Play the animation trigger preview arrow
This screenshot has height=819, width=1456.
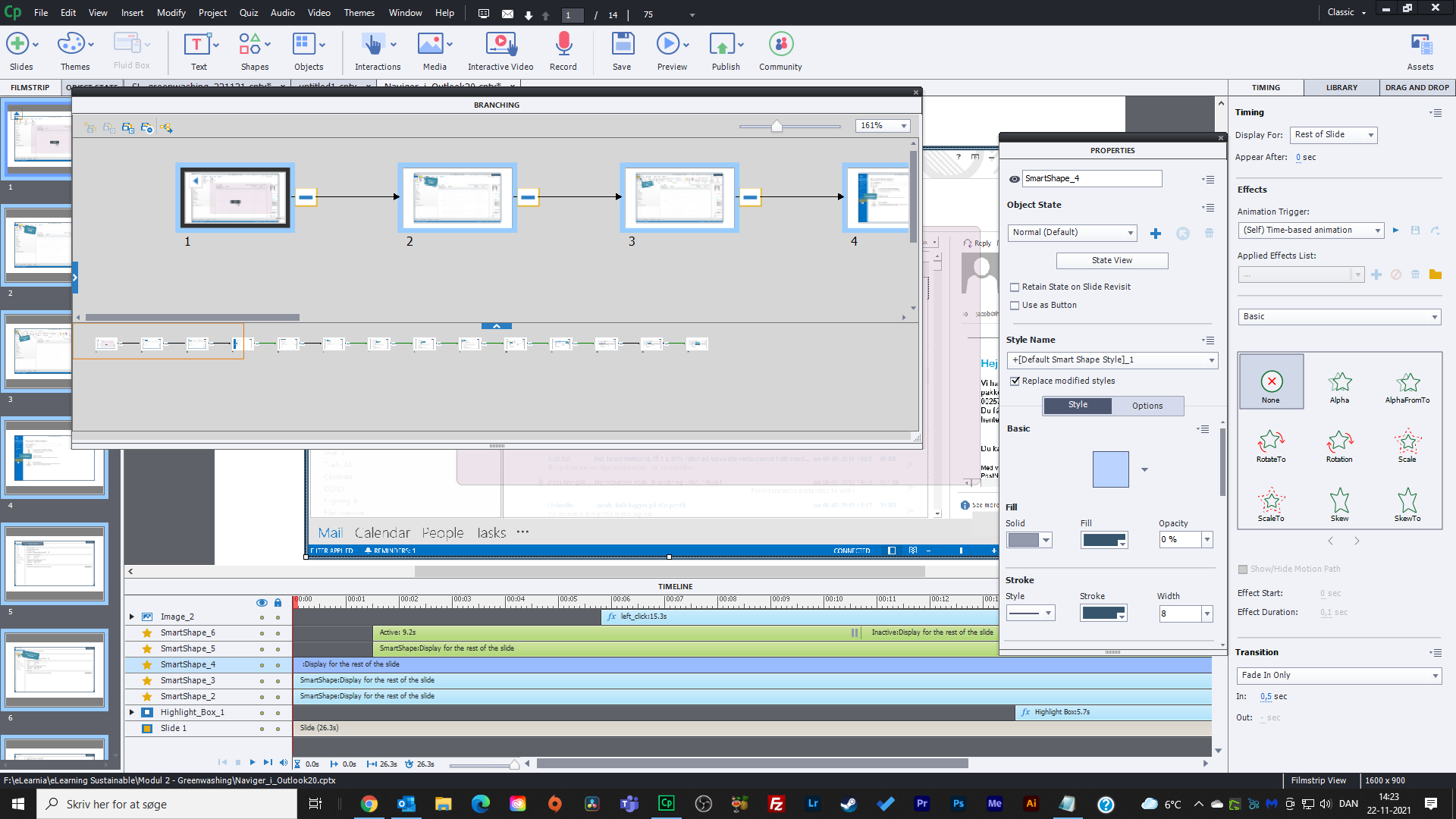point(1395,230)
